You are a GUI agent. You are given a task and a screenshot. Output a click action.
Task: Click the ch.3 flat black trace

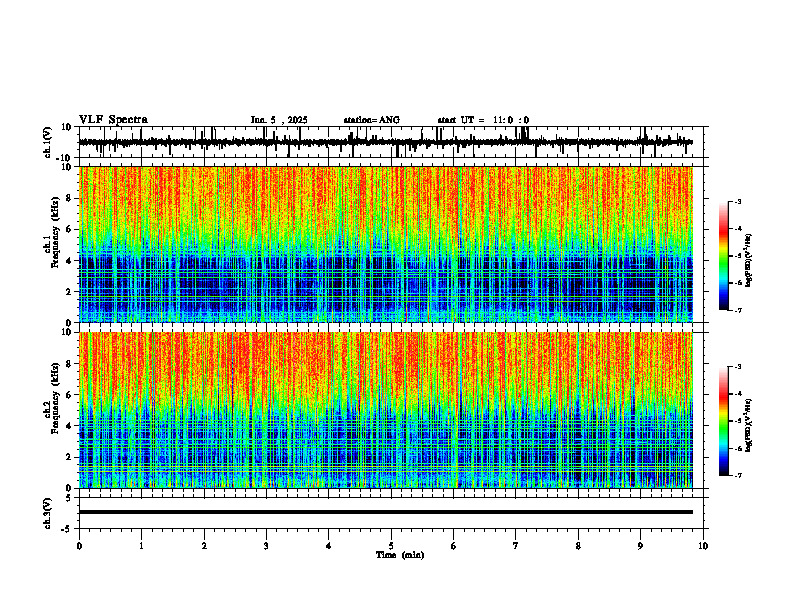pos(385,512)
